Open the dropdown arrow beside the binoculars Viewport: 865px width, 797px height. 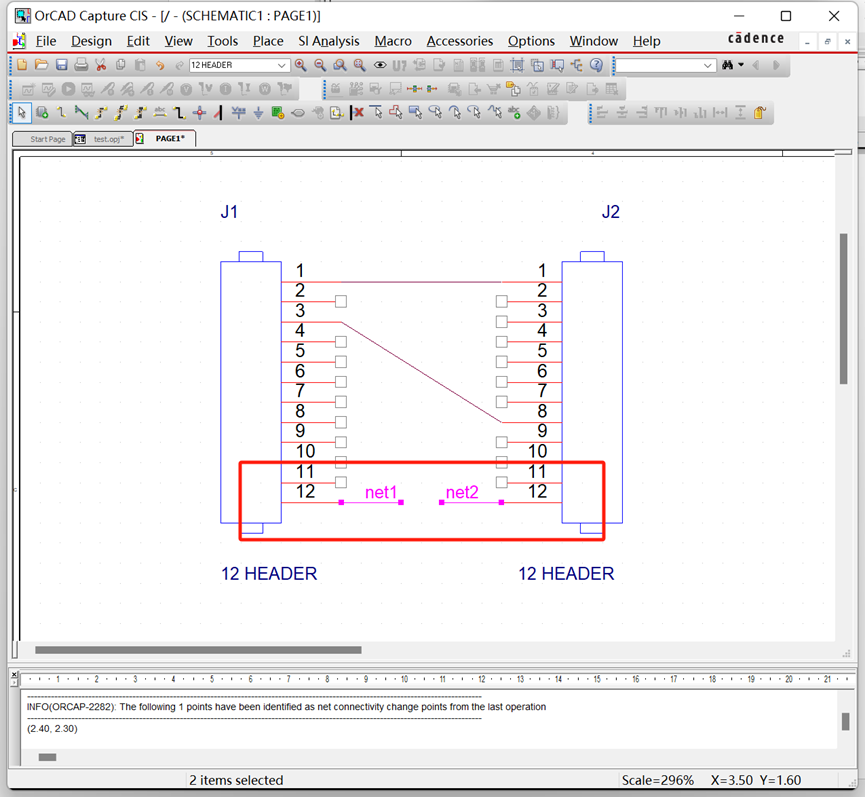click(x=741, y=65)
